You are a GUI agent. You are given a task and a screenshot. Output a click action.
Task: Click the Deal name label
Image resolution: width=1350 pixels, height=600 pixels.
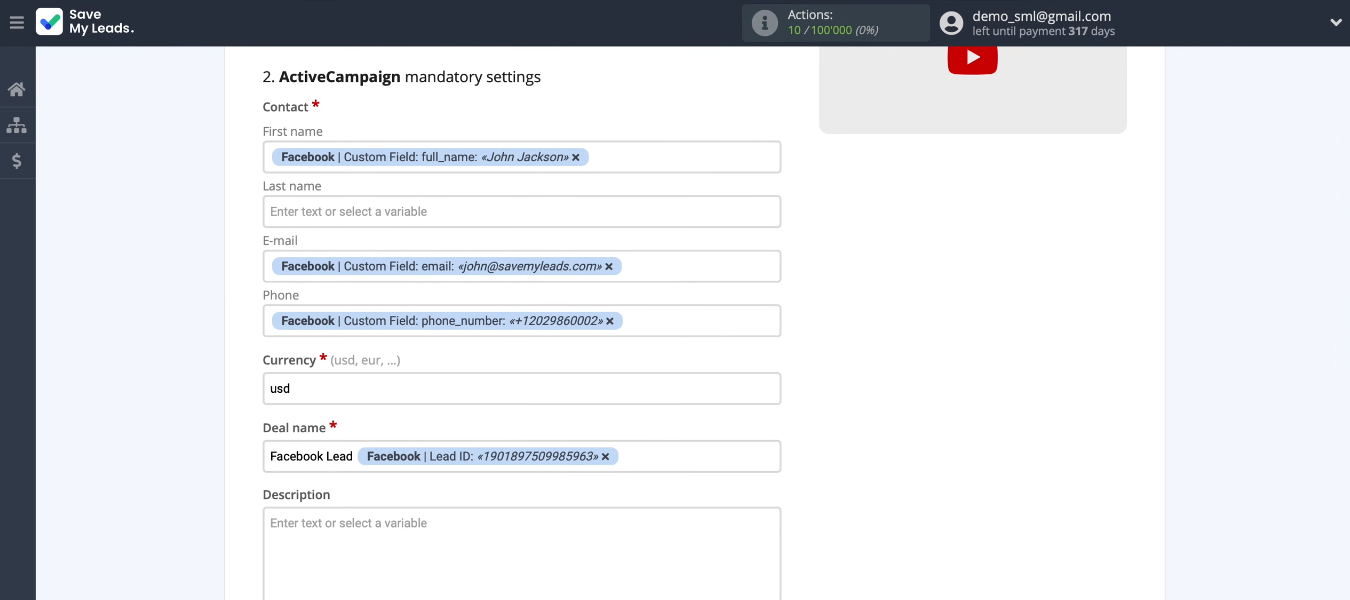[x=294, y=428]
